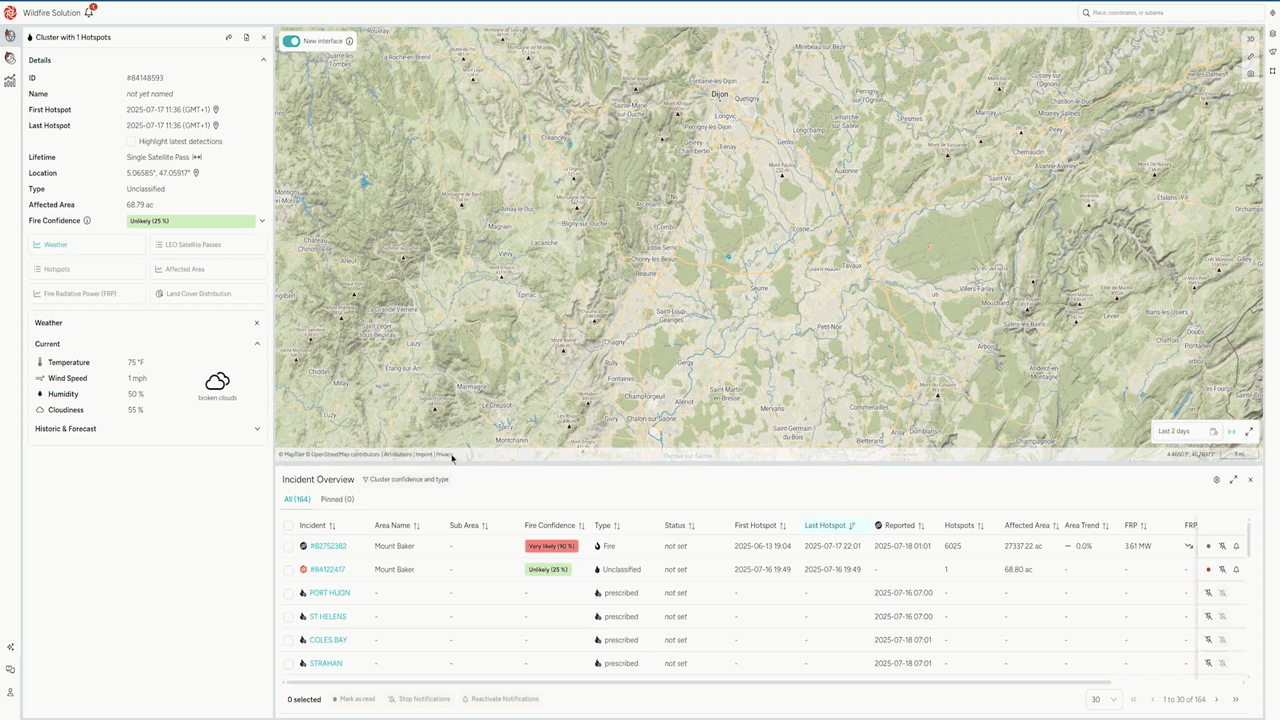This screenshot has height=720, width=1280.
Task: Close the Incident Overview panel
Action: click(x=1250, y=479)
